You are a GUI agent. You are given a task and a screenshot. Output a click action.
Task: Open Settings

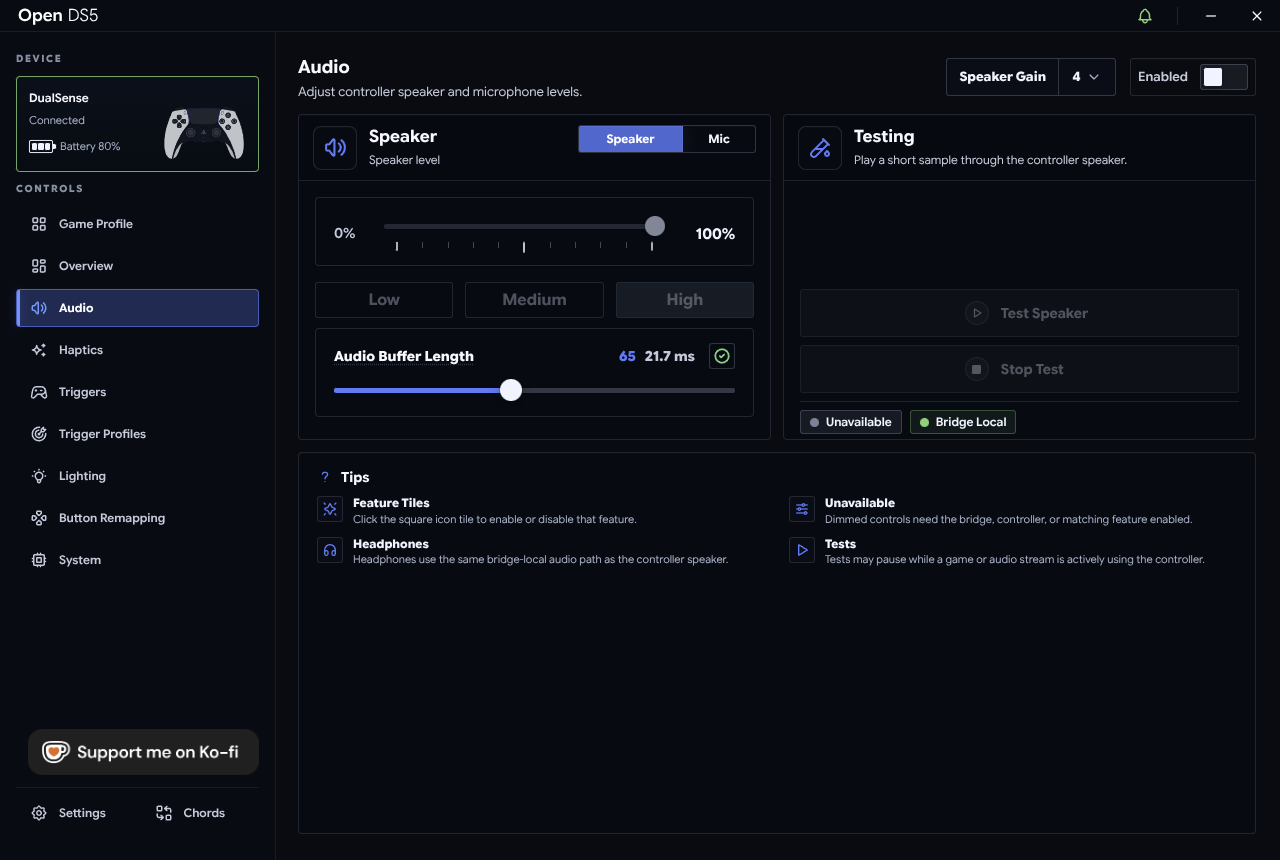68,813
